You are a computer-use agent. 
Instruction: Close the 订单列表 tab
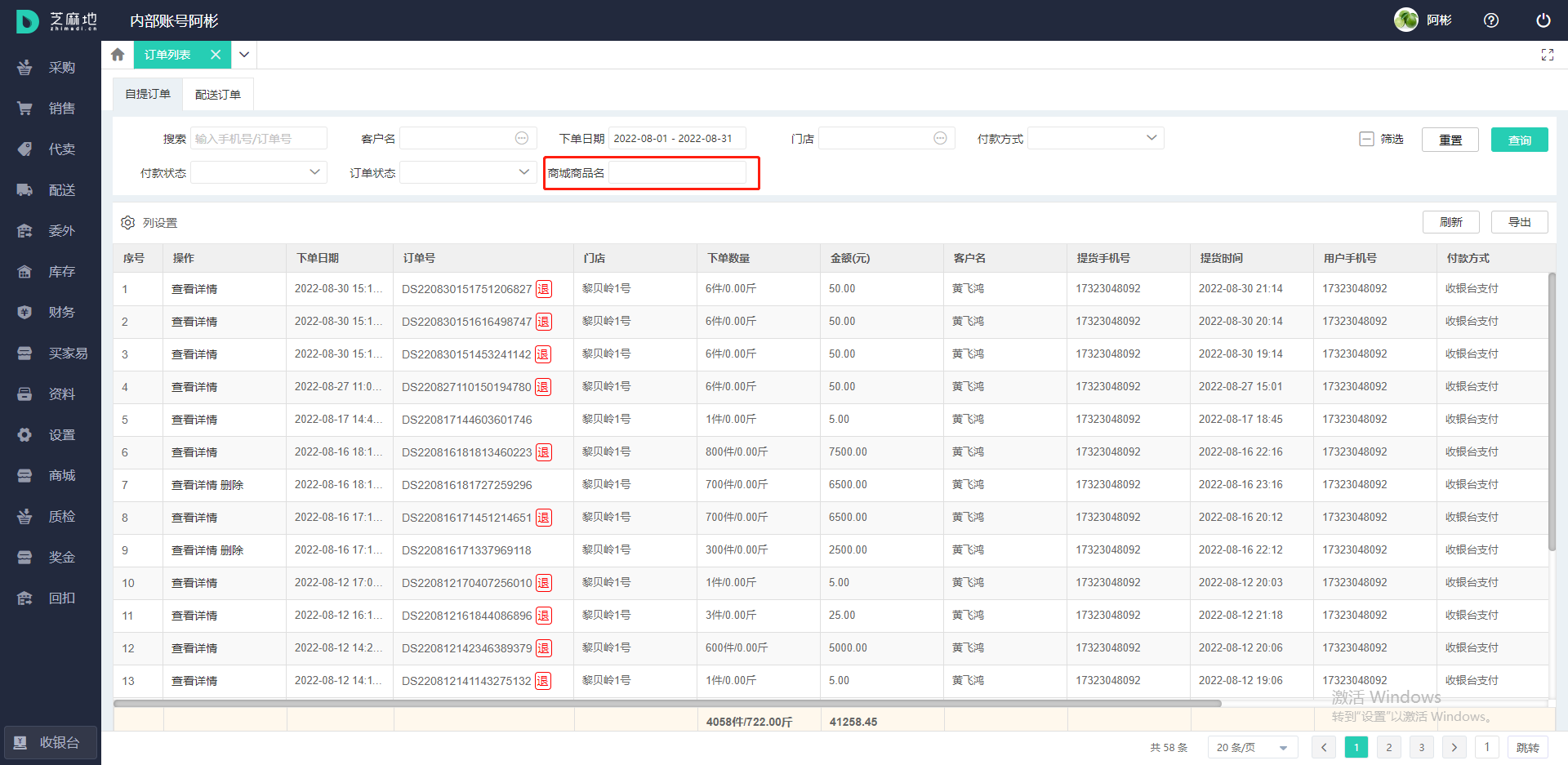[216, 55]
